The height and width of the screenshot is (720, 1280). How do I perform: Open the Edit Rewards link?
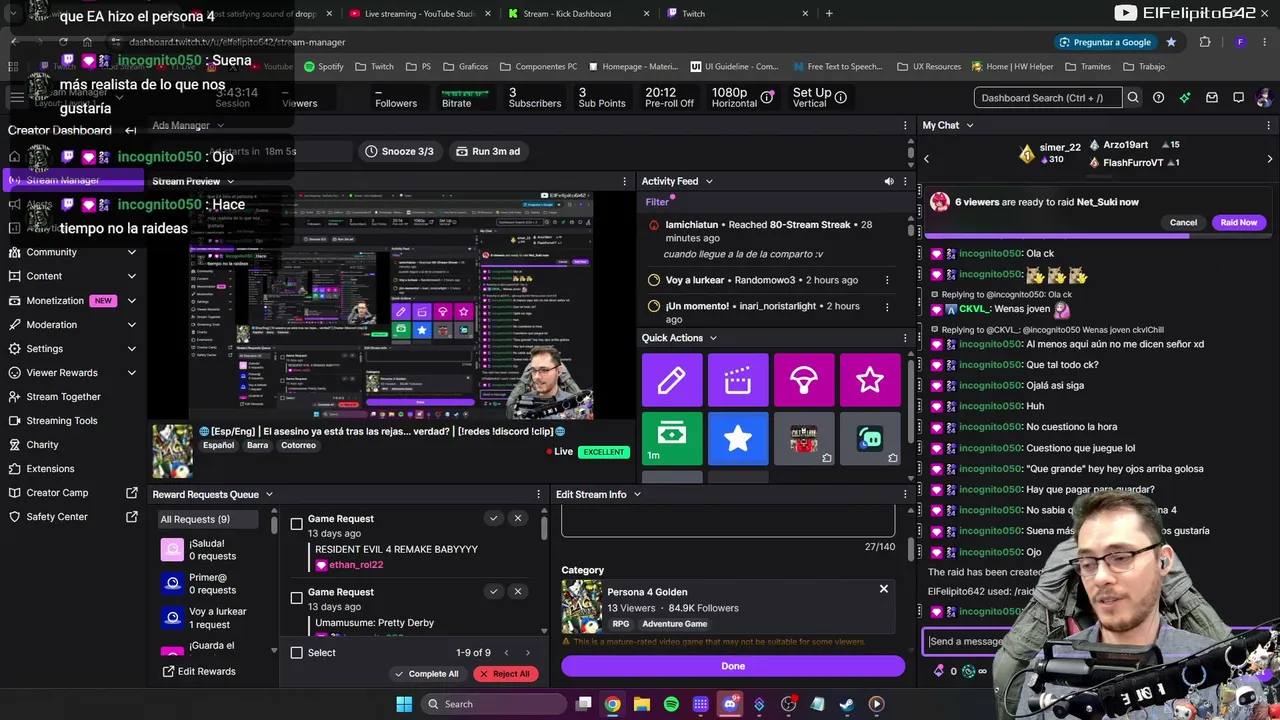tap(199, 671)
